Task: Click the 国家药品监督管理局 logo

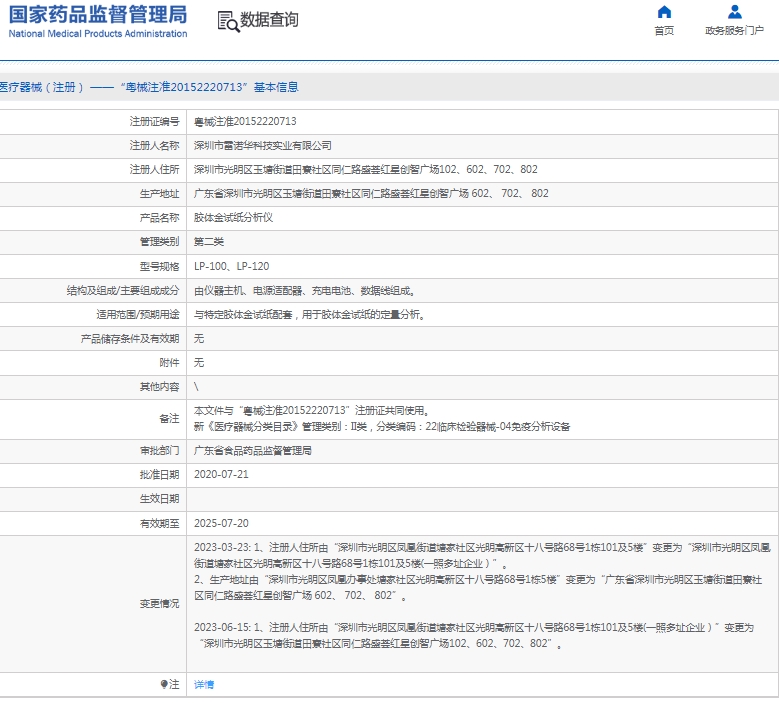Action: [x=98, y=15]
